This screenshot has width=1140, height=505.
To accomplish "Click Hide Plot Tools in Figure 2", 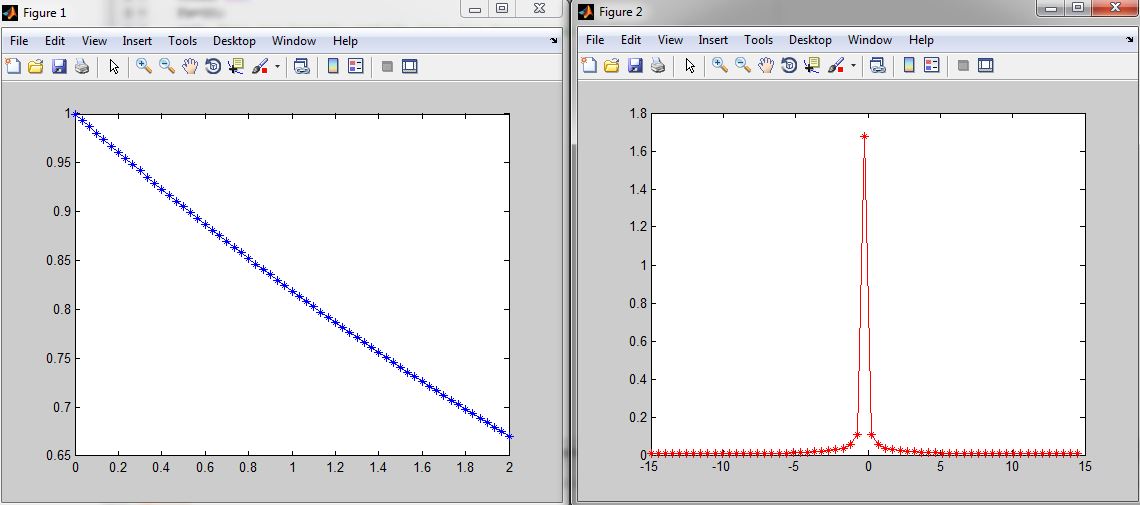I will click(962, 66).
